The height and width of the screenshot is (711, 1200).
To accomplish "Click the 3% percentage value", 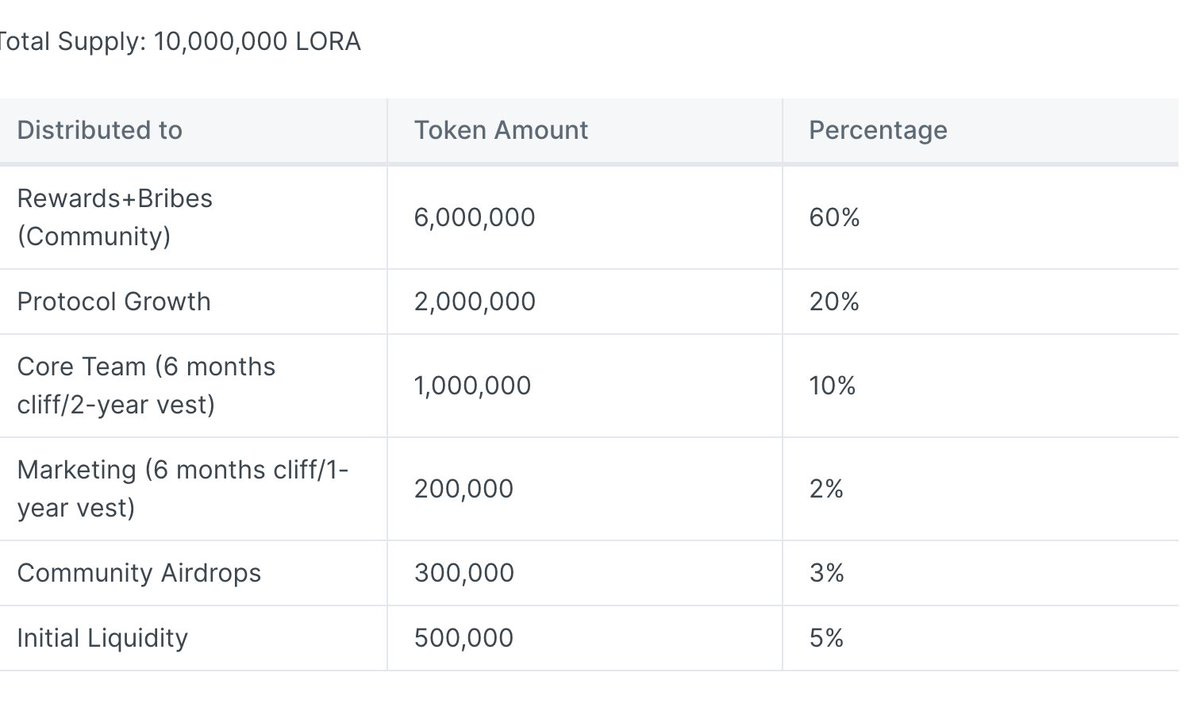I will tap(827, 573).
